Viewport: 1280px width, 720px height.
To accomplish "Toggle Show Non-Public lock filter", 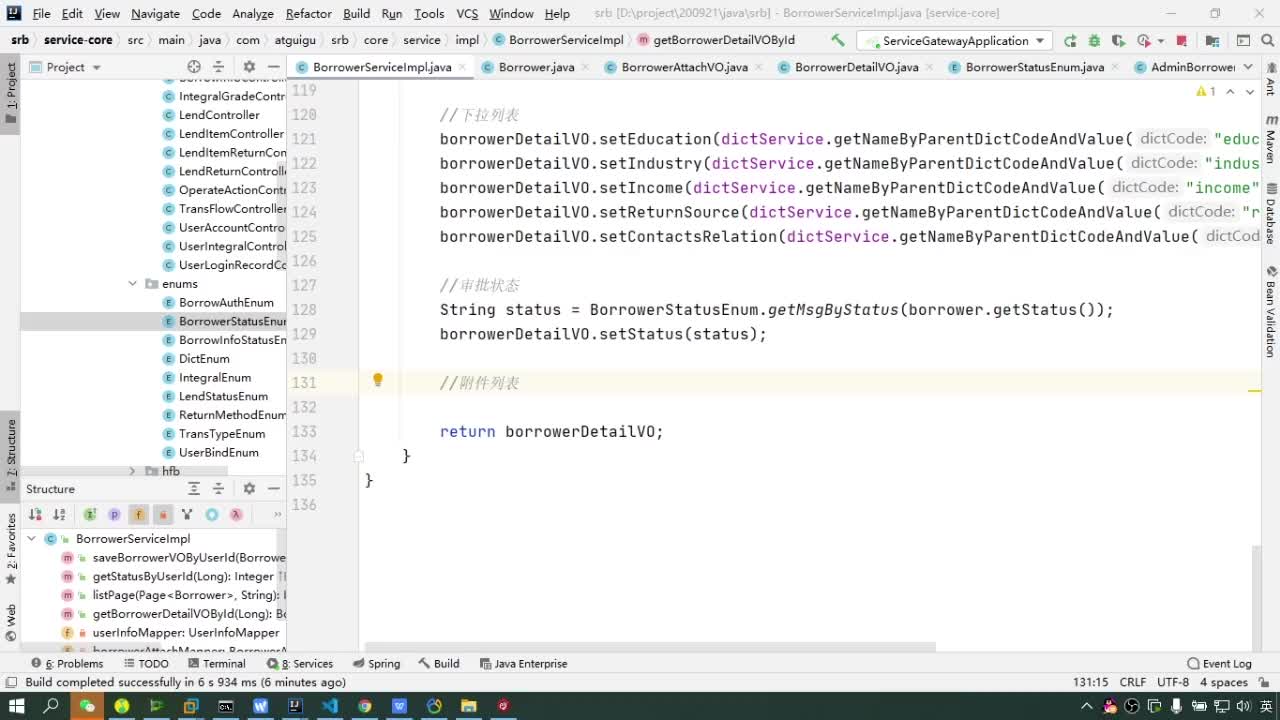I will (x=163, y=515).
